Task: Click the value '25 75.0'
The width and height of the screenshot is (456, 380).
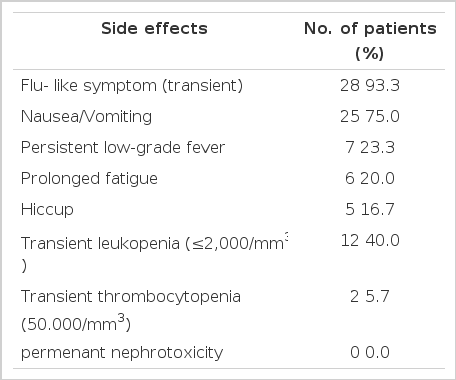Action: pyautogui.click(x=370, y=116)
